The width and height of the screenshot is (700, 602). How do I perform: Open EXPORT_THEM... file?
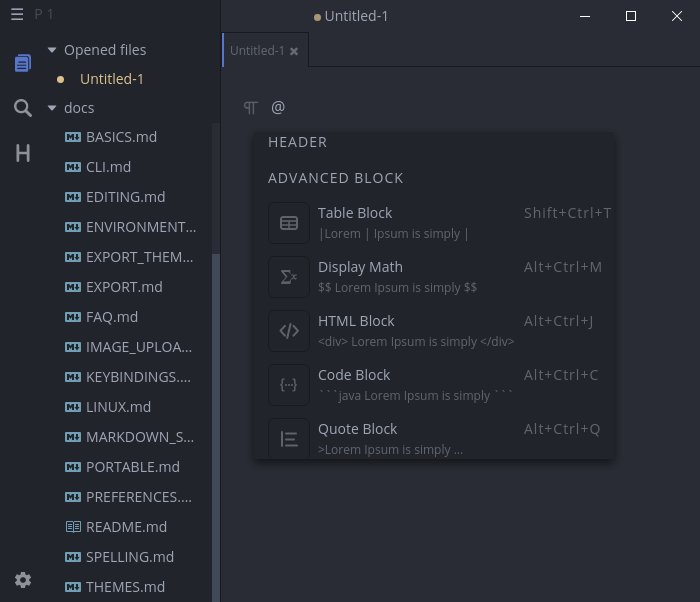pyautogui.click(x=140, y=257)
